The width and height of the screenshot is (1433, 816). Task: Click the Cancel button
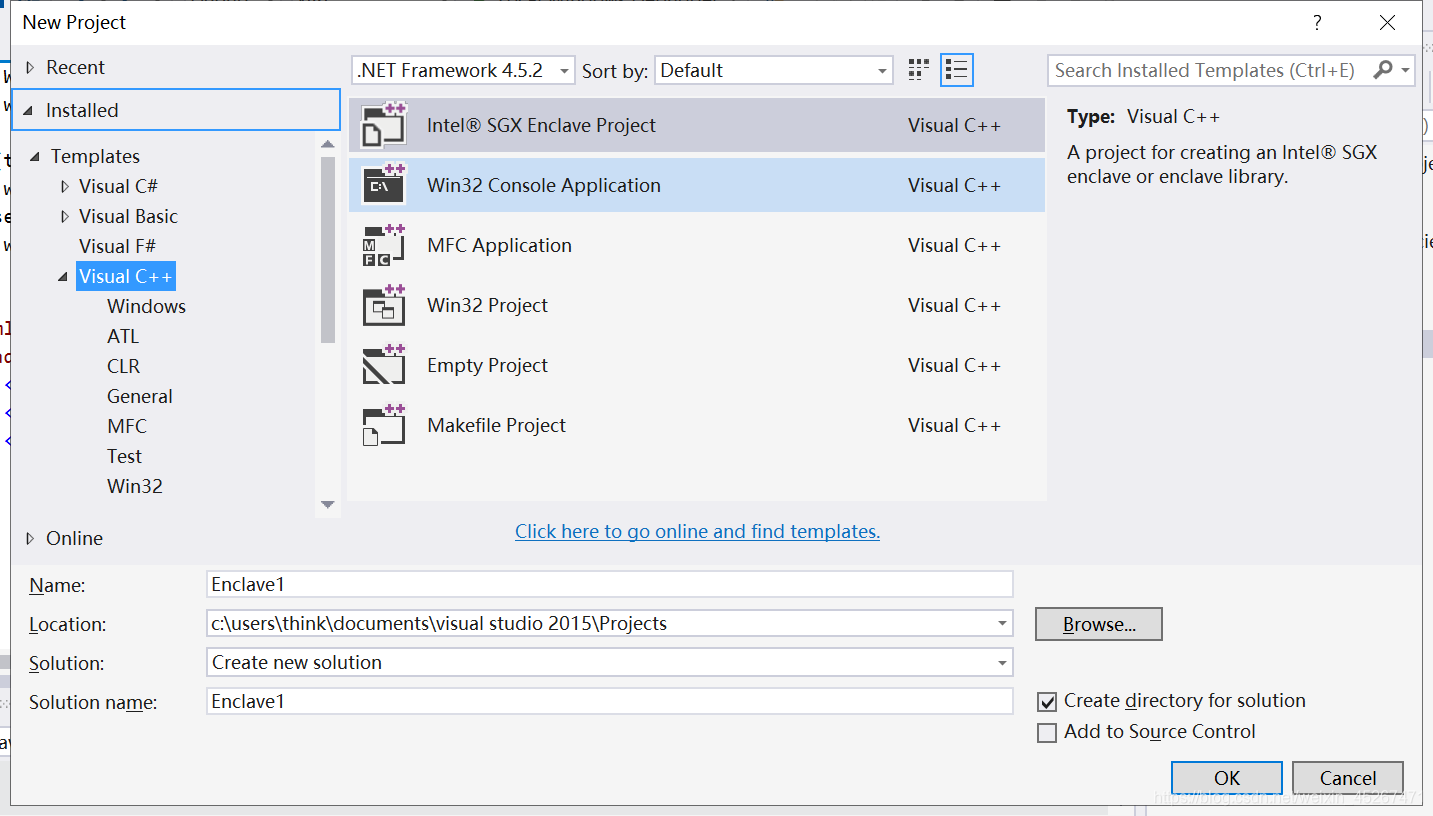click(1348, 778)
